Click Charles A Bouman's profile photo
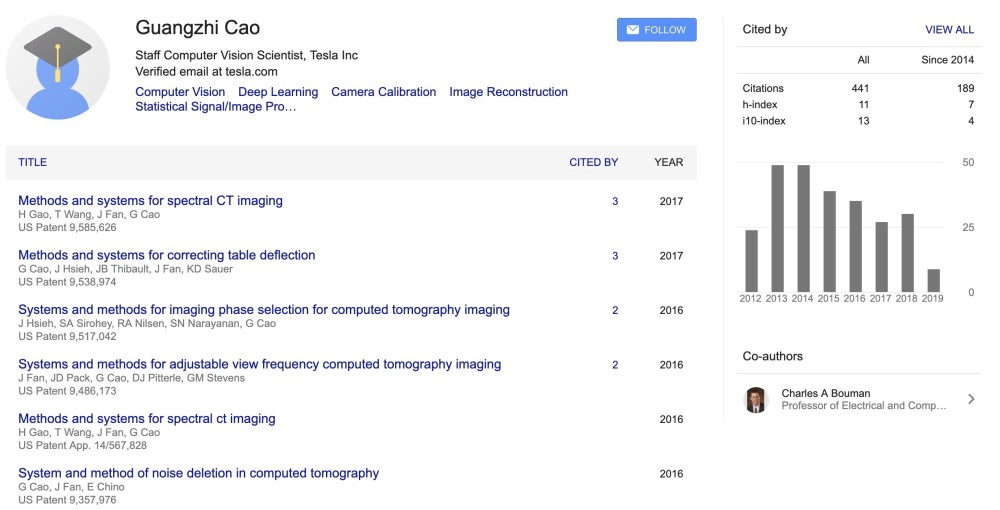The width and height of the screenshot is (1000, 510). pyautogui.click(x=756, y=400)
